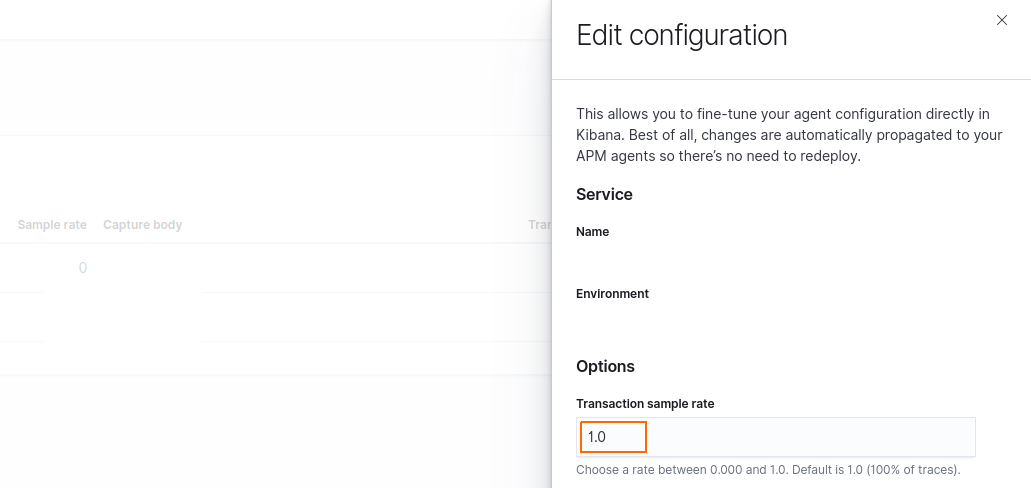This screenshot has width=1031, height=488.
Task: Sort by the Sample rate column header
Action: pos(52,225)
